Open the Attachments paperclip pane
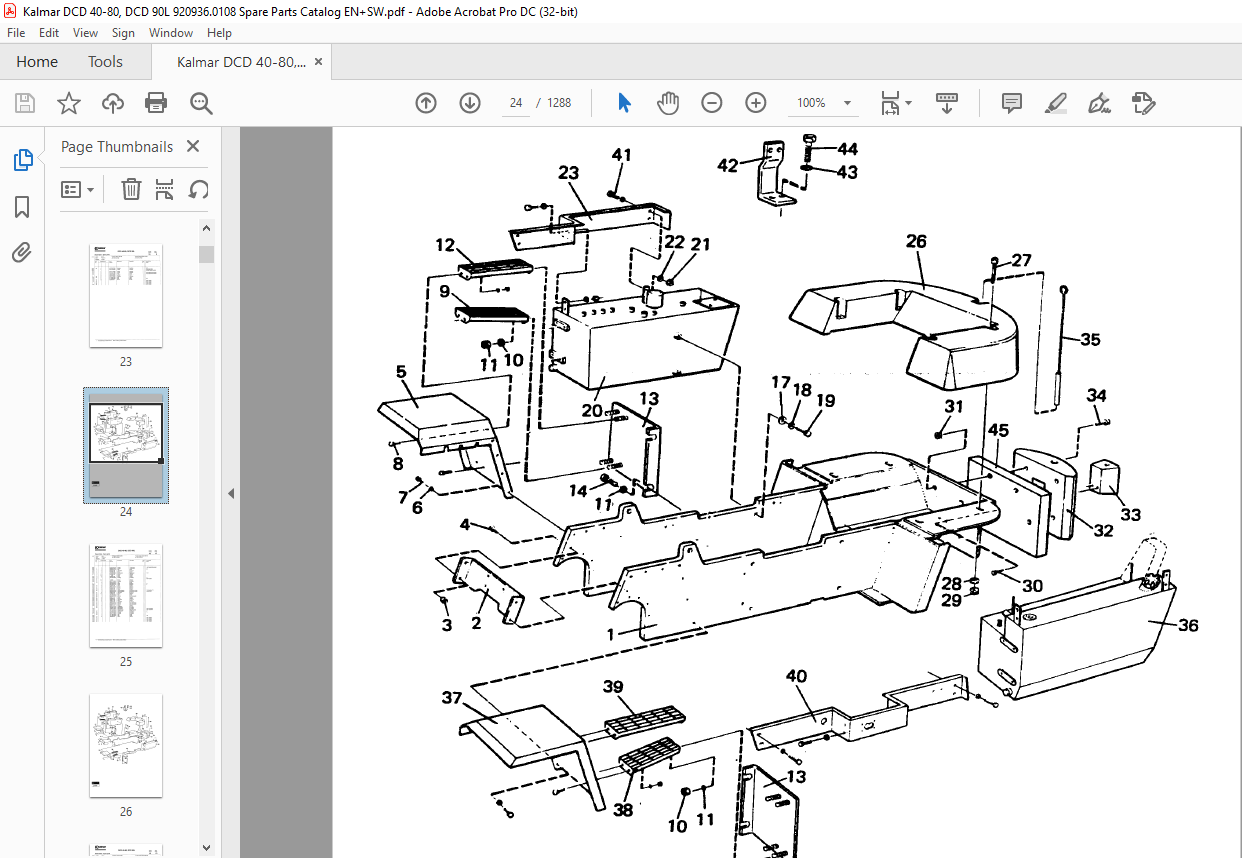 (22, 252)
